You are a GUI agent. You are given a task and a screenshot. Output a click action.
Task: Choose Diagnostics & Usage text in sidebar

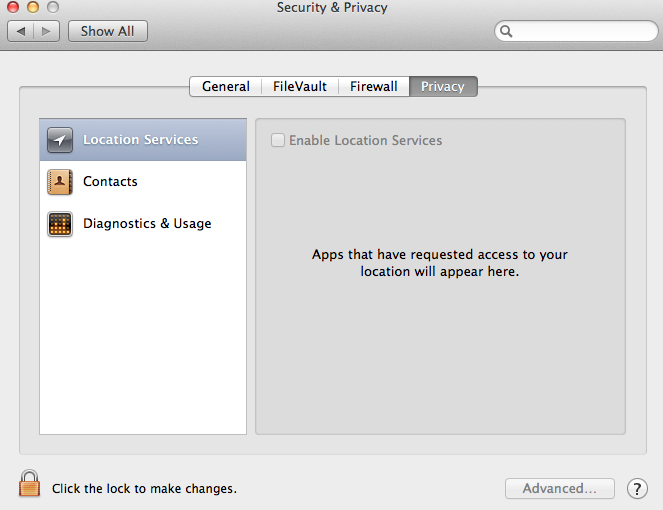[x=147, y=224]
